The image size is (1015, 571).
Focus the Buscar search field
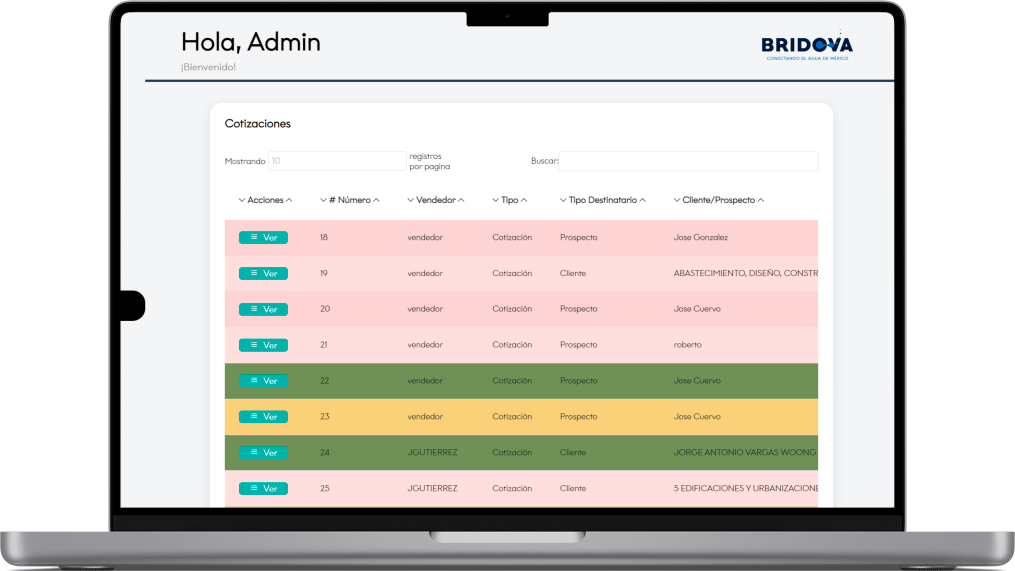pos(688,161)
